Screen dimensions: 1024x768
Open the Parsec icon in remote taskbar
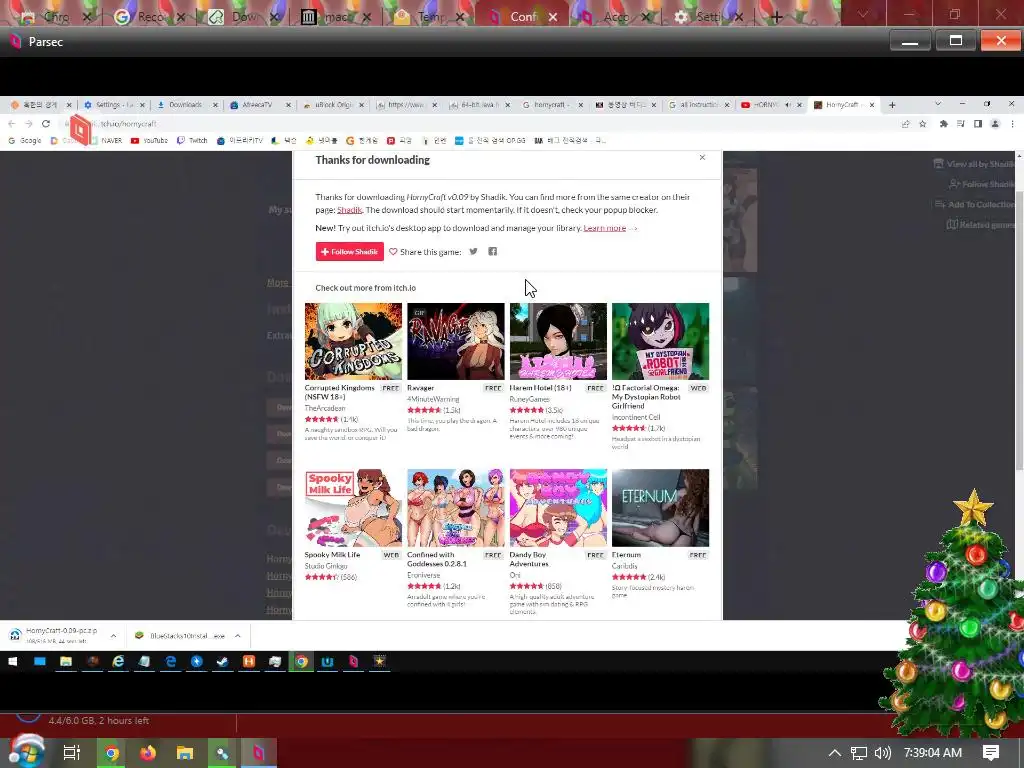(x=353, y=662)
